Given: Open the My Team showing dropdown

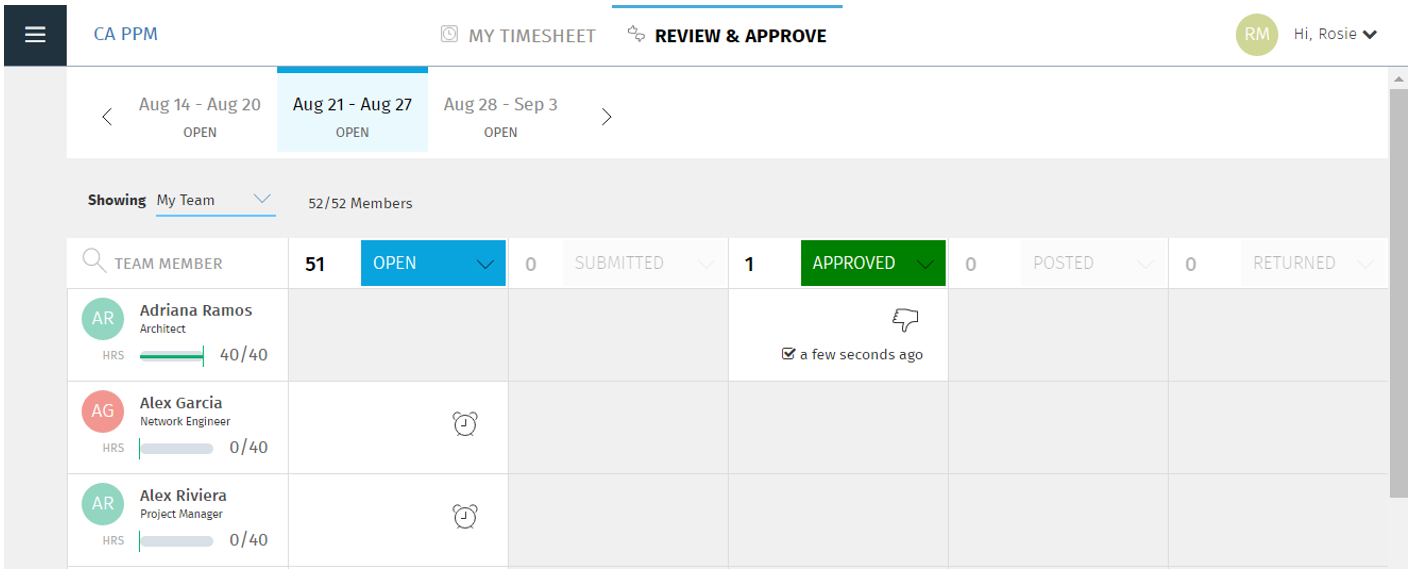Looking at the screenshot, I should 215,200.
